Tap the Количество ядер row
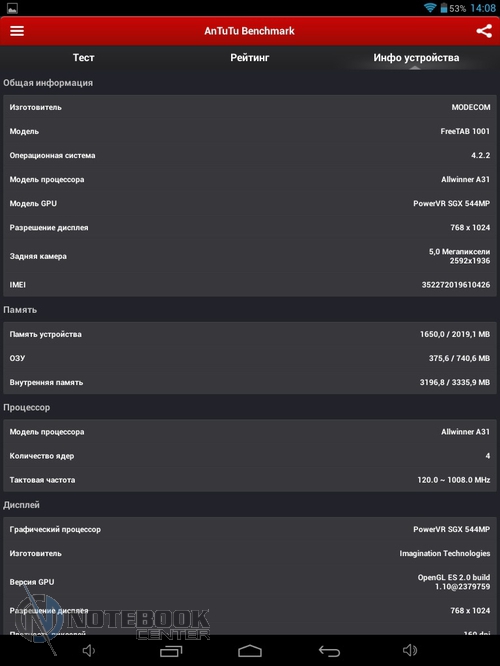This screenshot has width=500, height=666. [x=250, y=456]
